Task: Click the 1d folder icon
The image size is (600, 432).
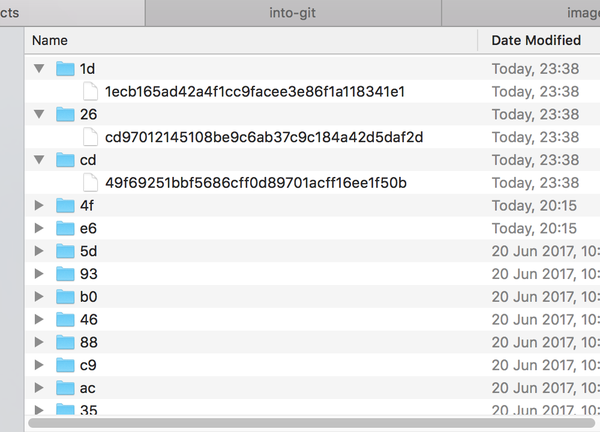Action: (66, 69)
